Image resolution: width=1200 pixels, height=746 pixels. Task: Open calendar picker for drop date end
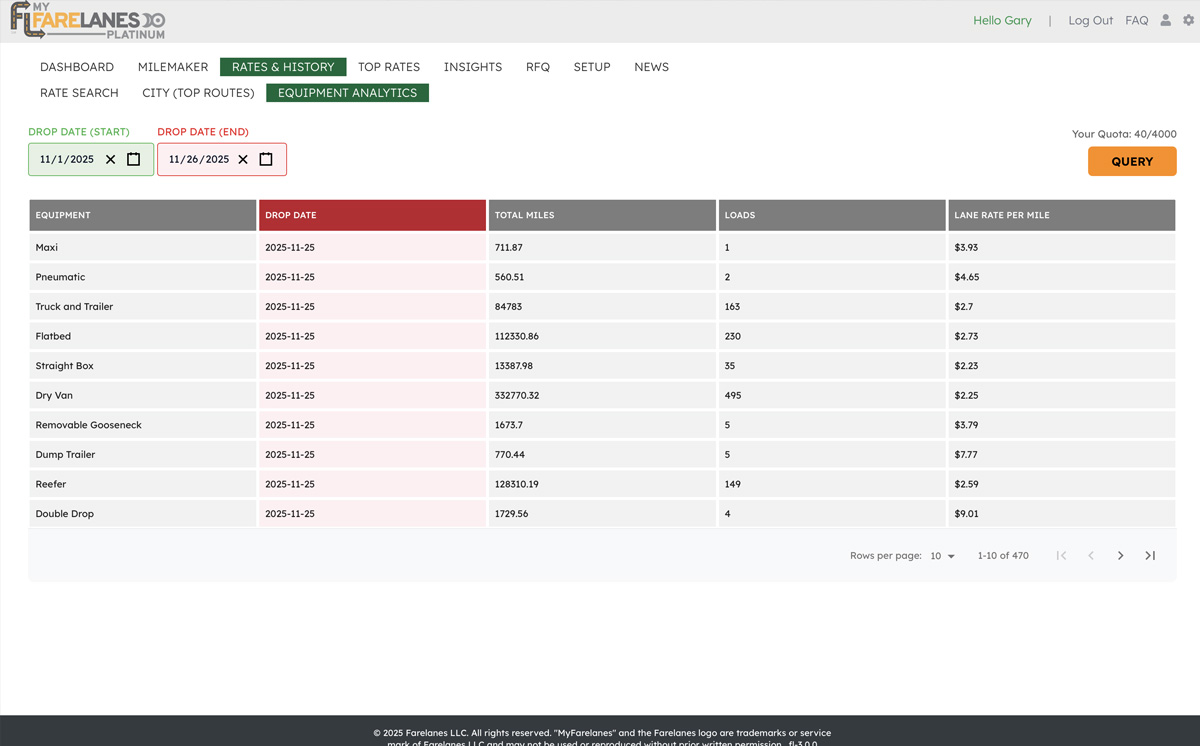click(x=266, y=160)
